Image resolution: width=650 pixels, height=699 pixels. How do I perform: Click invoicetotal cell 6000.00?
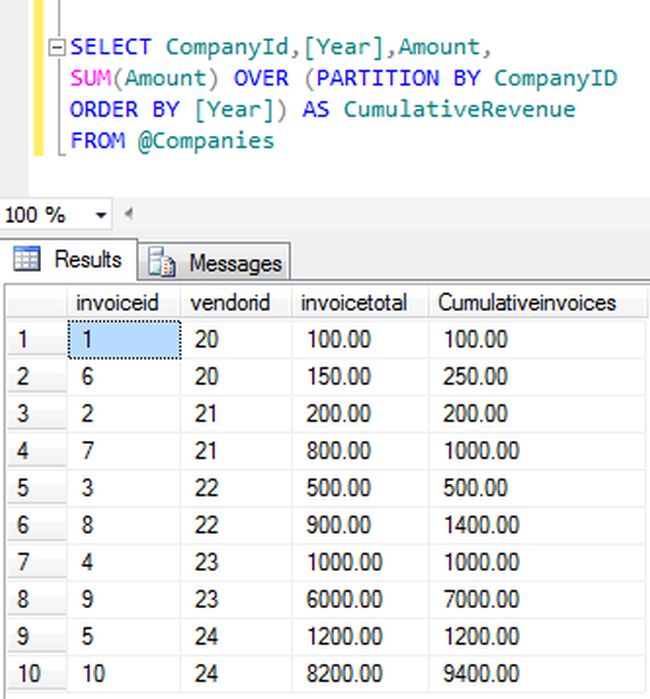360,599
